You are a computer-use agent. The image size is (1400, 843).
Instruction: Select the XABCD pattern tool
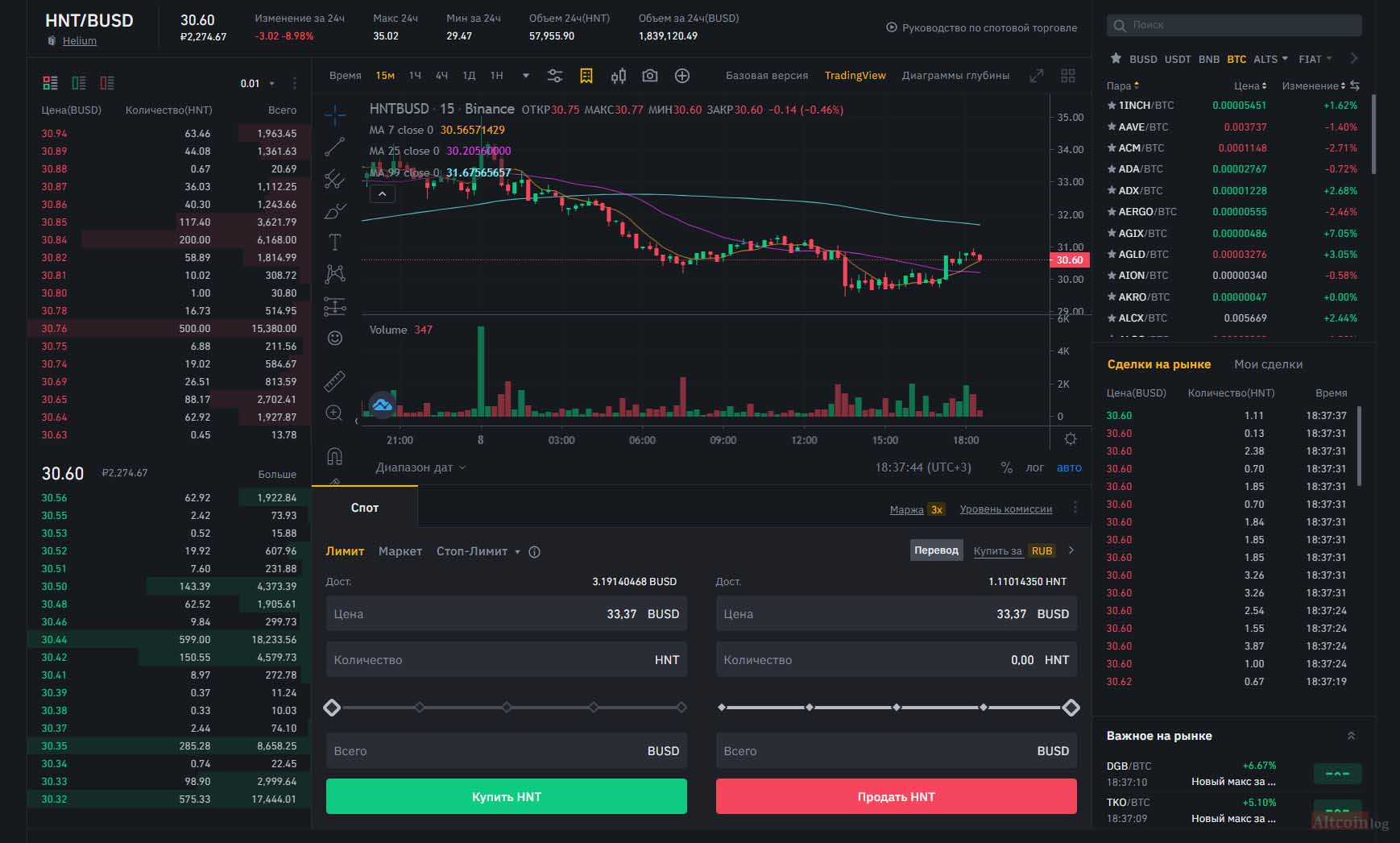pyautogui.click(x=335, y=274)
